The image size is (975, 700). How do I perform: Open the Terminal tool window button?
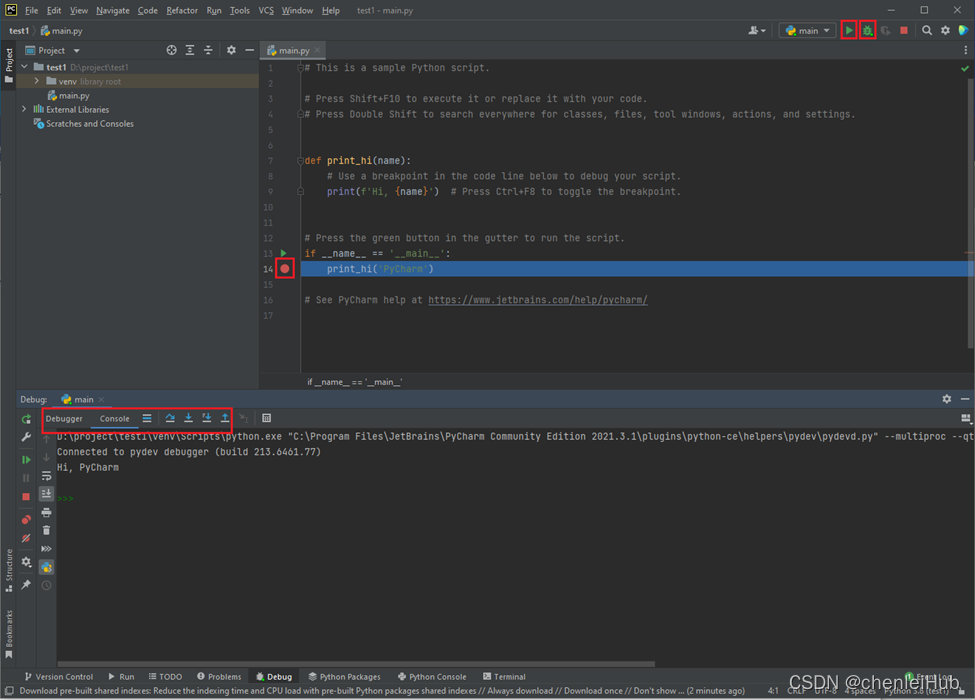[x=503, y=677]
